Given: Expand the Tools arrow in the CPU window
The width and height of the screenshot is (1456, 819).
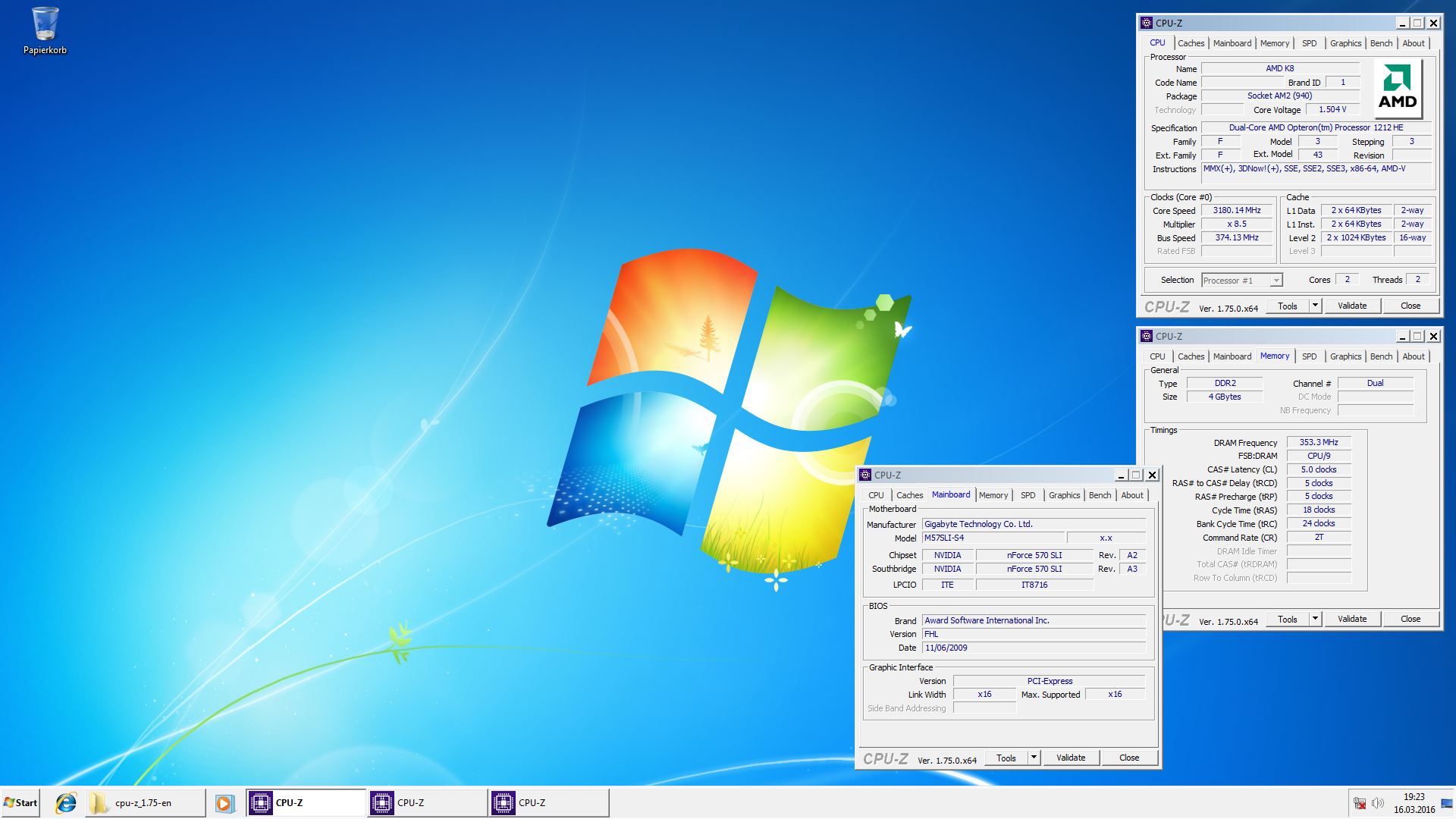Looking at the screenshot, I should pyautogui.click(x=1316, y=306).
